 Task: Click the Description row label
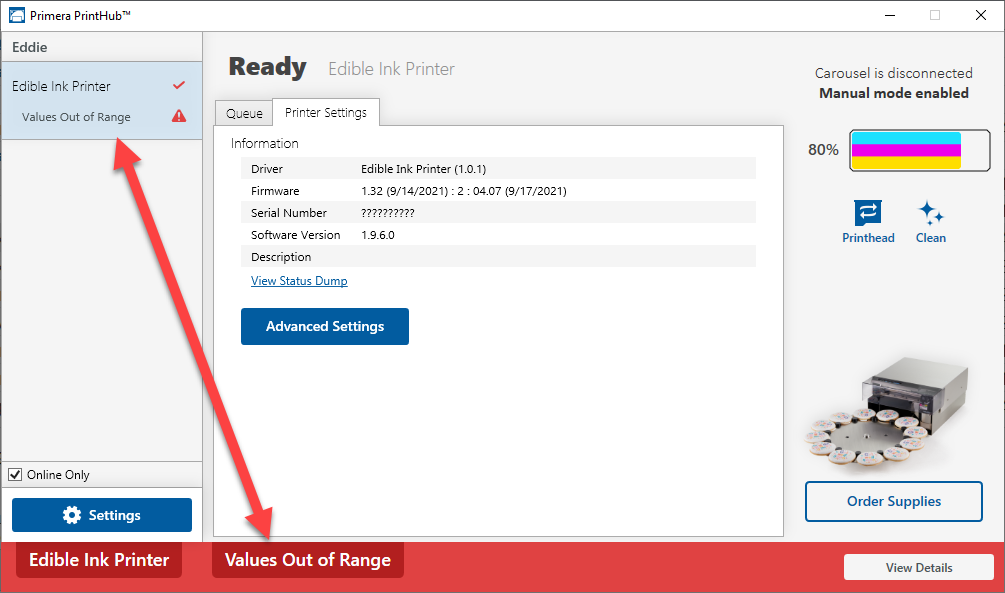coord(281,257)
